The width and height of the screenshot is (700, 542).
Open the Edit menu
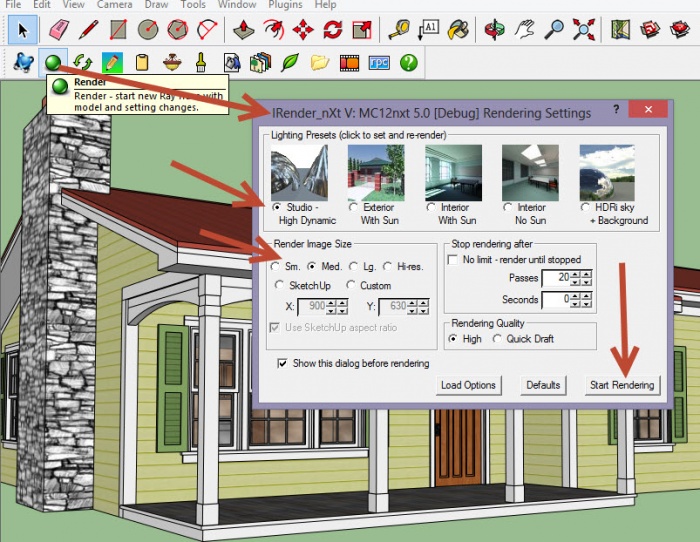42,4
